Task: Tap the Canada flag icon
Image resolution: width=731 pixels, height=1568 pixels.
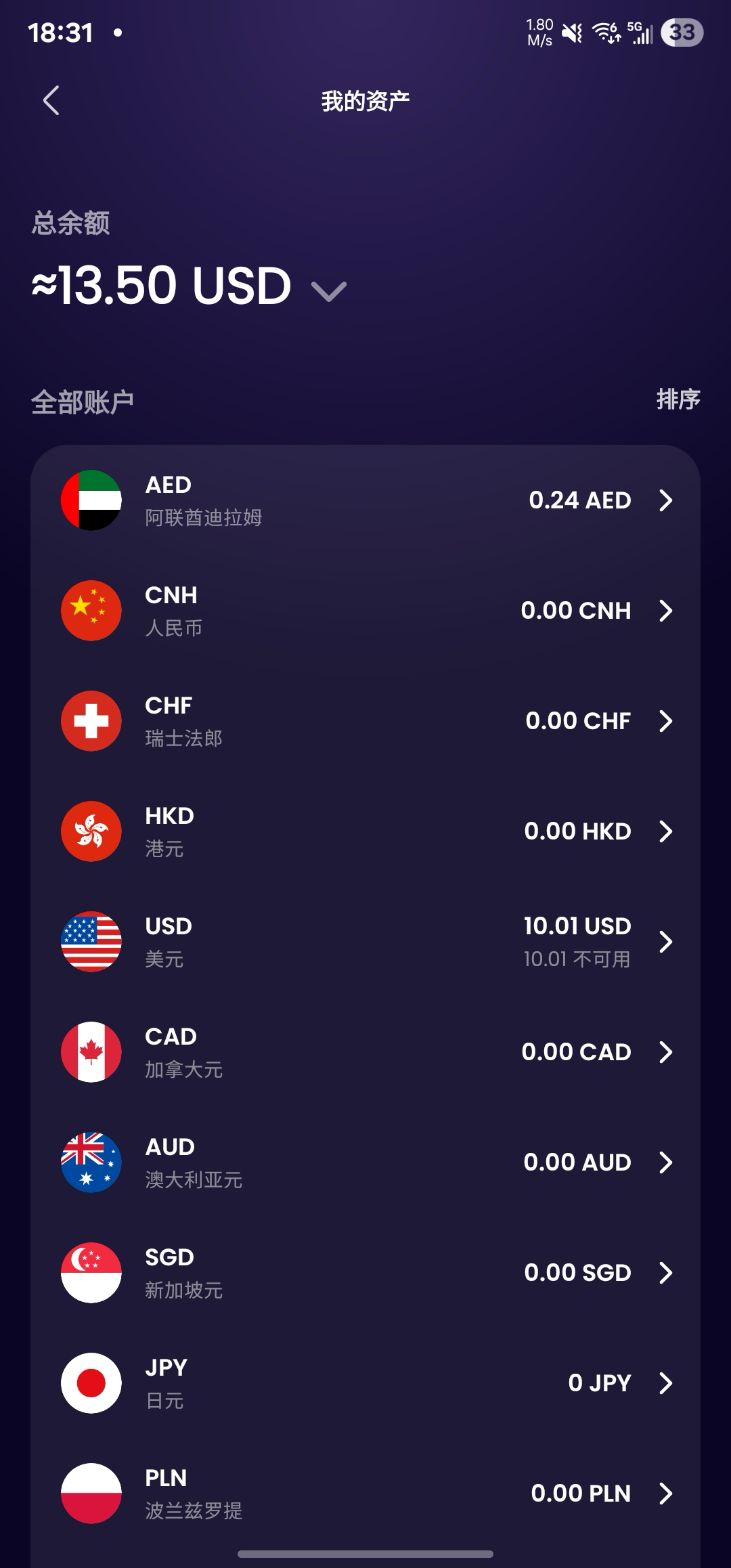Action: coord(91,1052)
